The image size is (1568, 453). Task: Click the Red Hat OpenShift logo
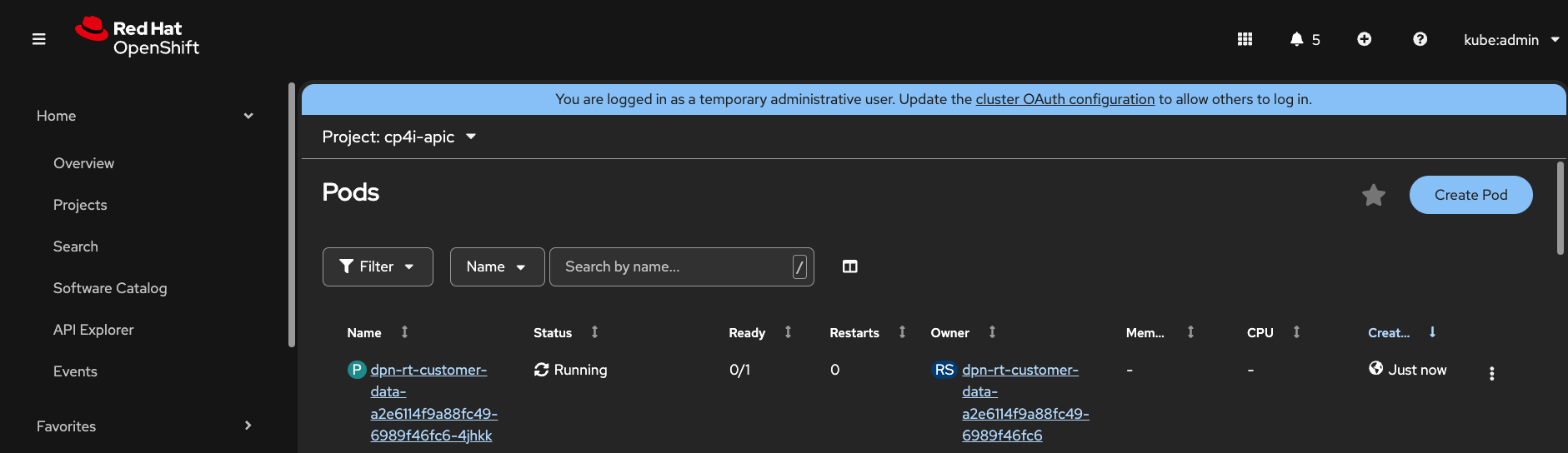tap(138, 37)
